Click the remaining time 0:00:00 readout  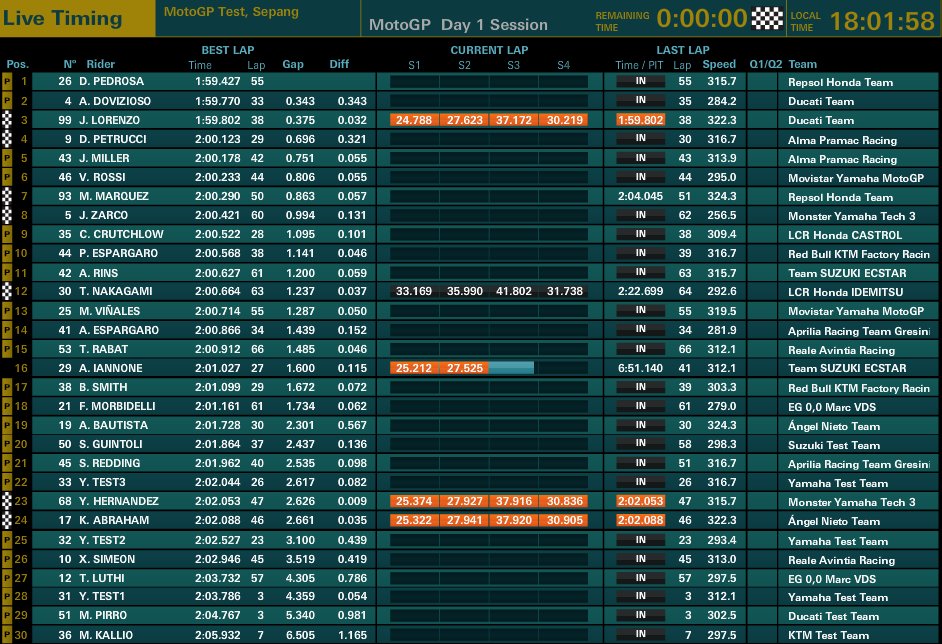point(702,19)
